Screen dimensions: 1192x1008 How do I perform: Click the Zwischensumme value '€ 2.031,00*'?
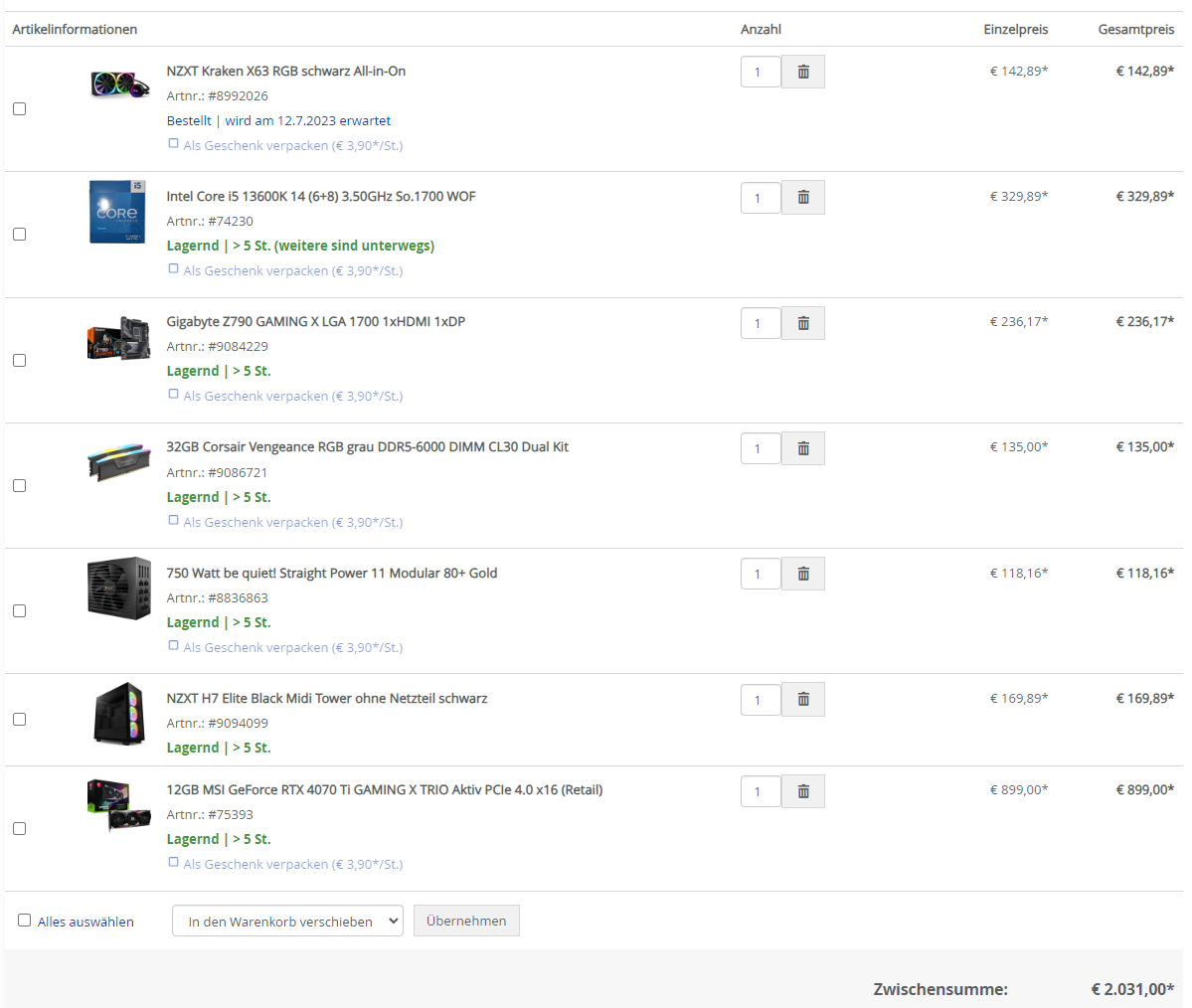tap(1132, 989)
